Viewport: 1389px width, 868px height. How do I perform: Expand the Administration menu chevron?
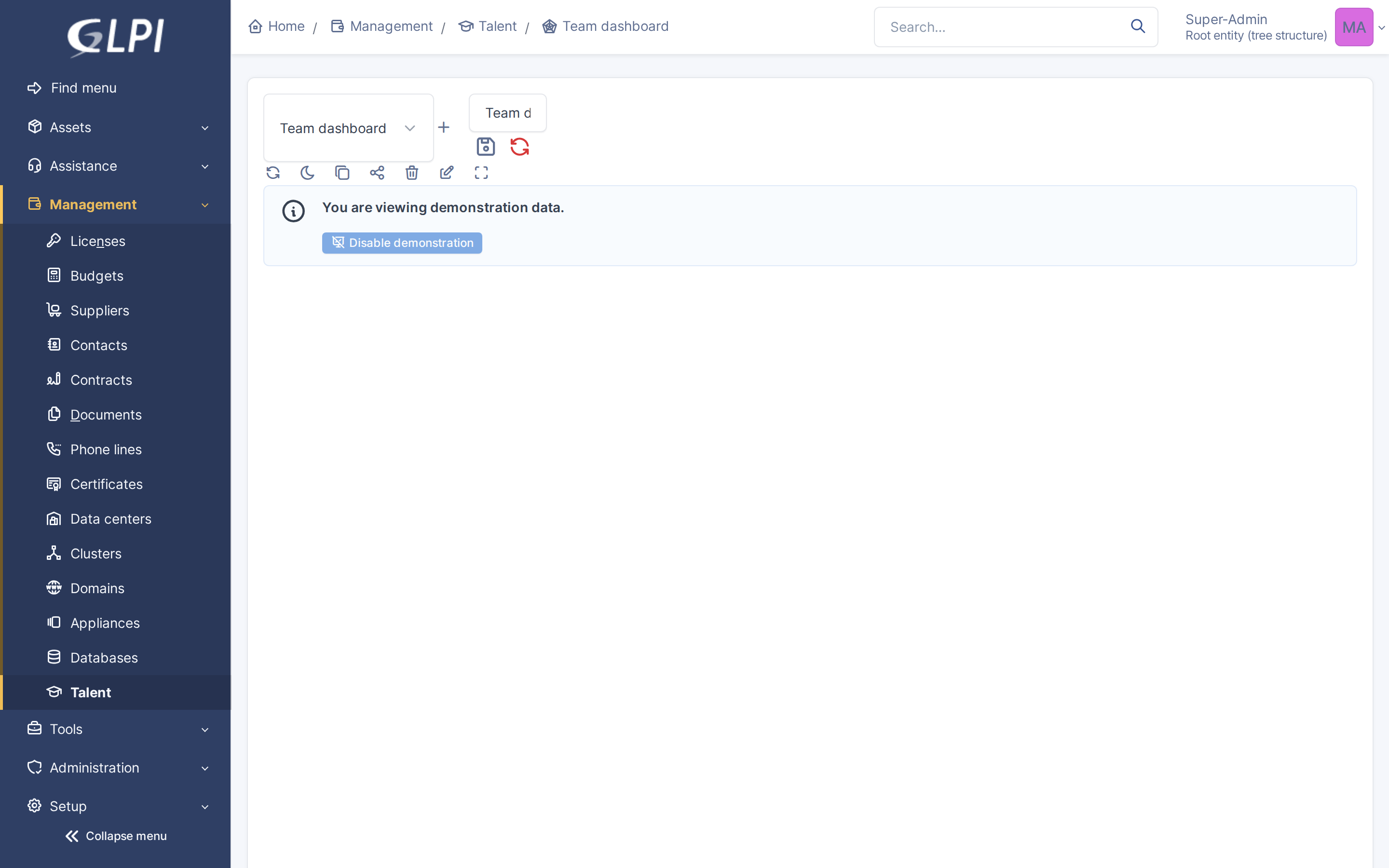coord(205,768)
